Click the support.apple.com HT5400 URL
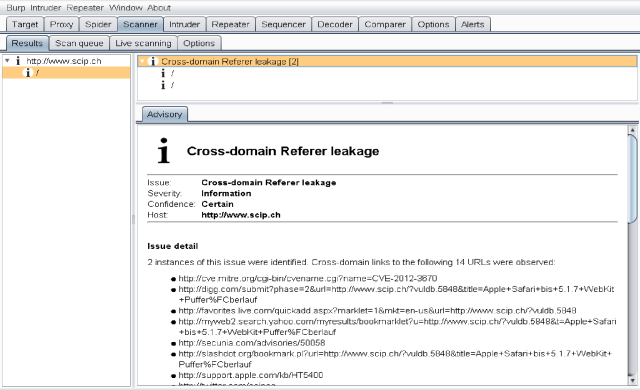This screenshot has height=390, width=640. [251, 375]
